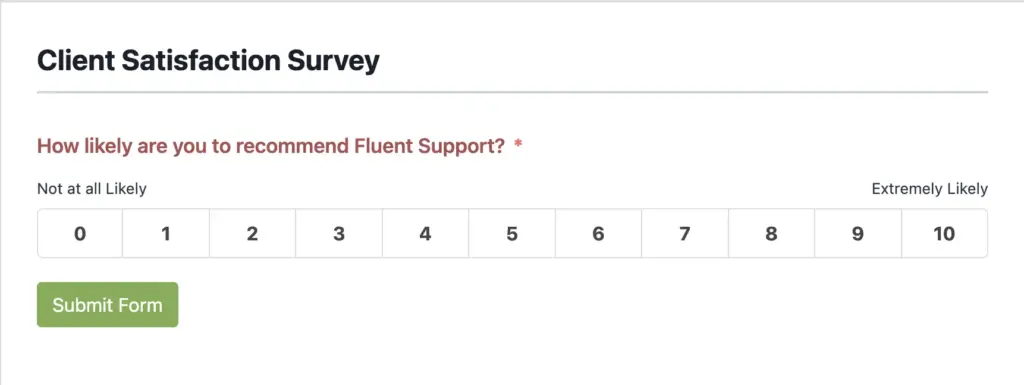The width and height of the screenshot is (1024, 385).
Task: Select the 3 rating option
Action: pos(339,234)
